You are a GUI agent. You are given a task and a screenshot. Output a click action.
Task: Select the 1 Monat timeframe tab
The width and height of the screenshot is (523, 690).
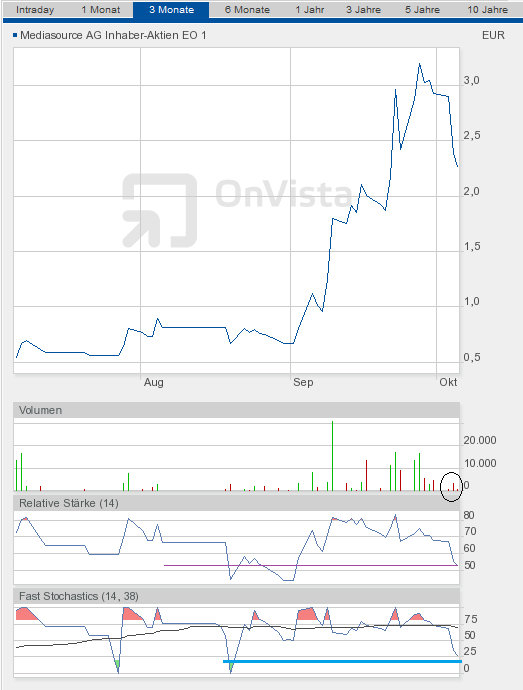click(x=100, y=10)
